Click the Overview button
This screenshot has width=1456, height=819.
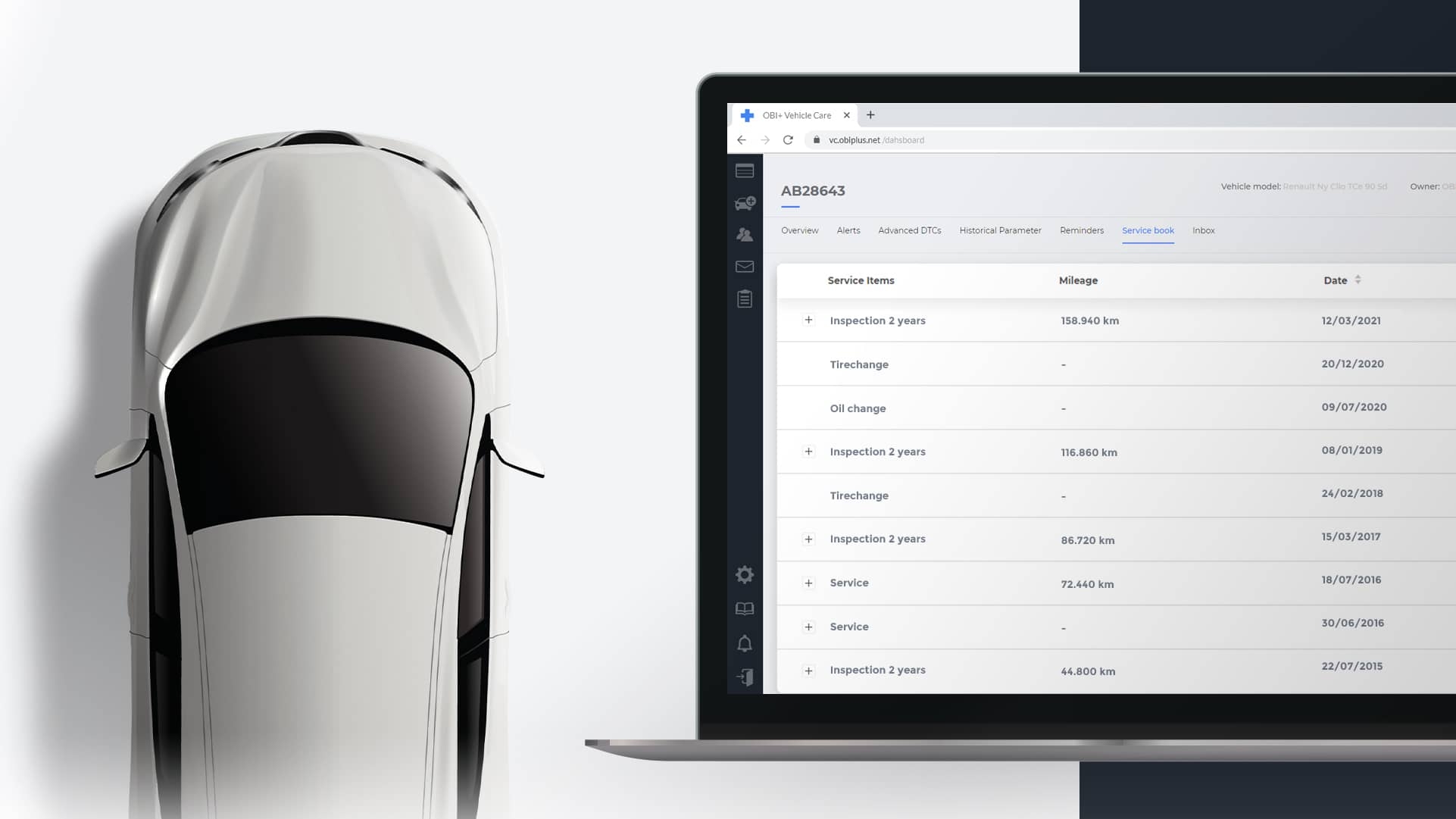point(799,230)
